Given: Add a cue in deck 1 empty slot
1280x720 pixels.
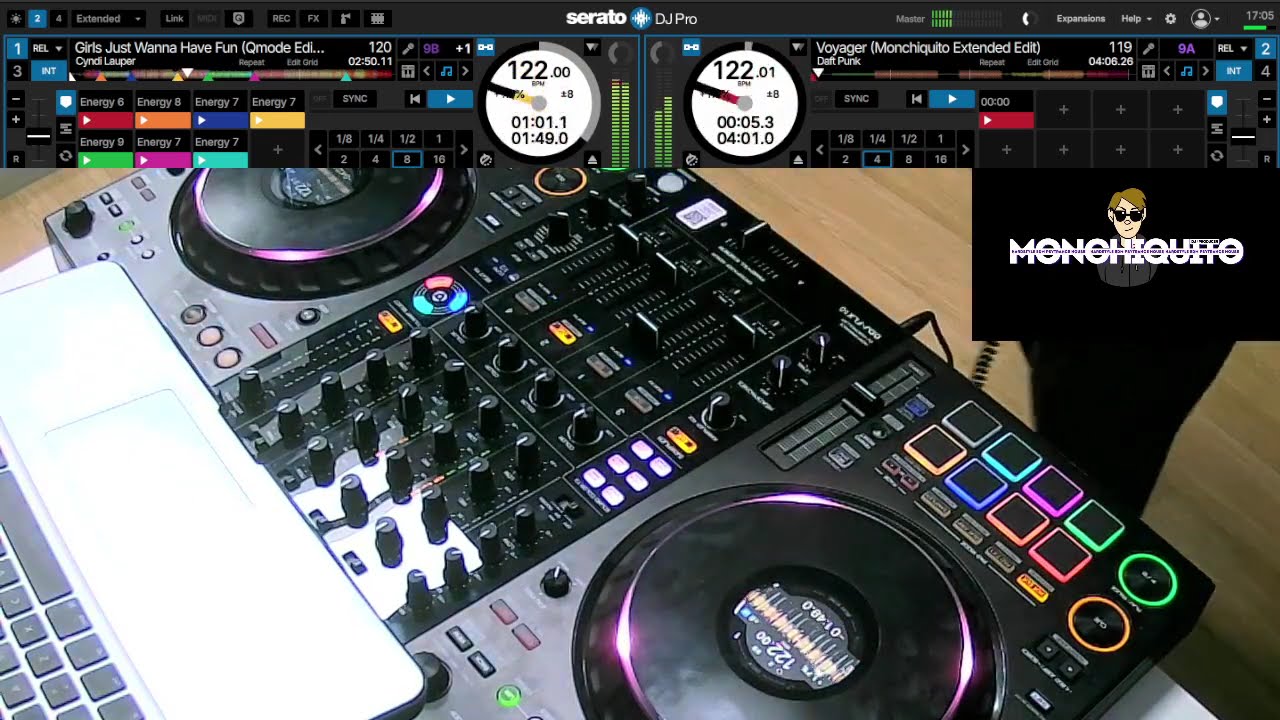Looking at the screenshot, I should tap(277, 149).
